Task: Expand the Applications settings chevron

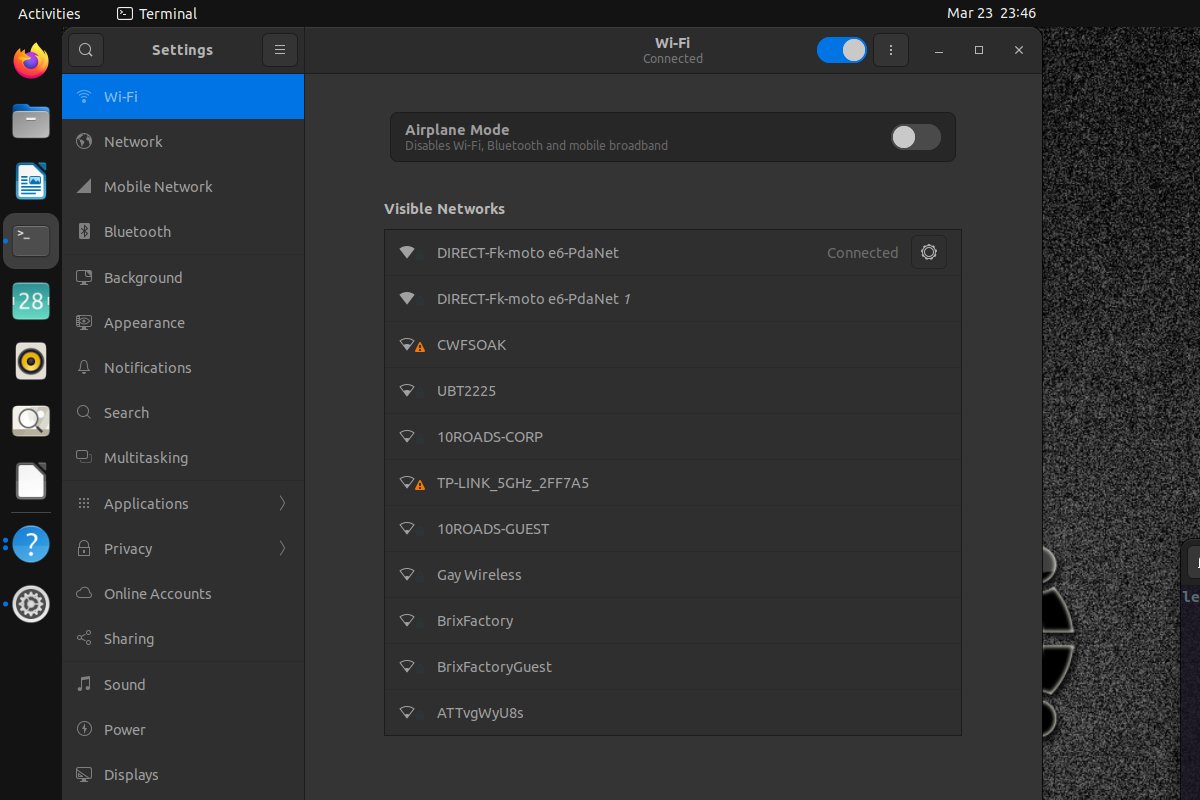Action: [282, 504]
